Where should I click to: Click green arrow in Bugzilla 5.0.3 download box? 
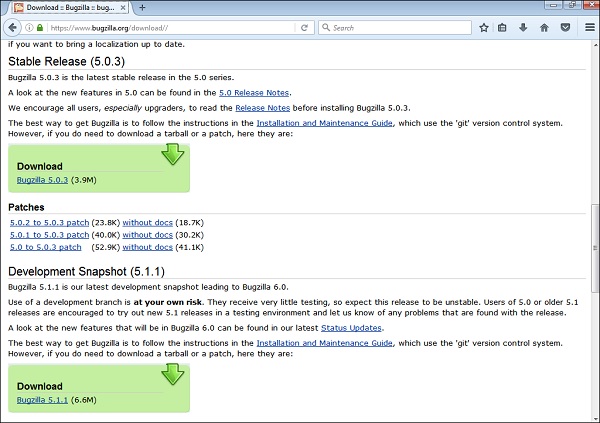173,154
